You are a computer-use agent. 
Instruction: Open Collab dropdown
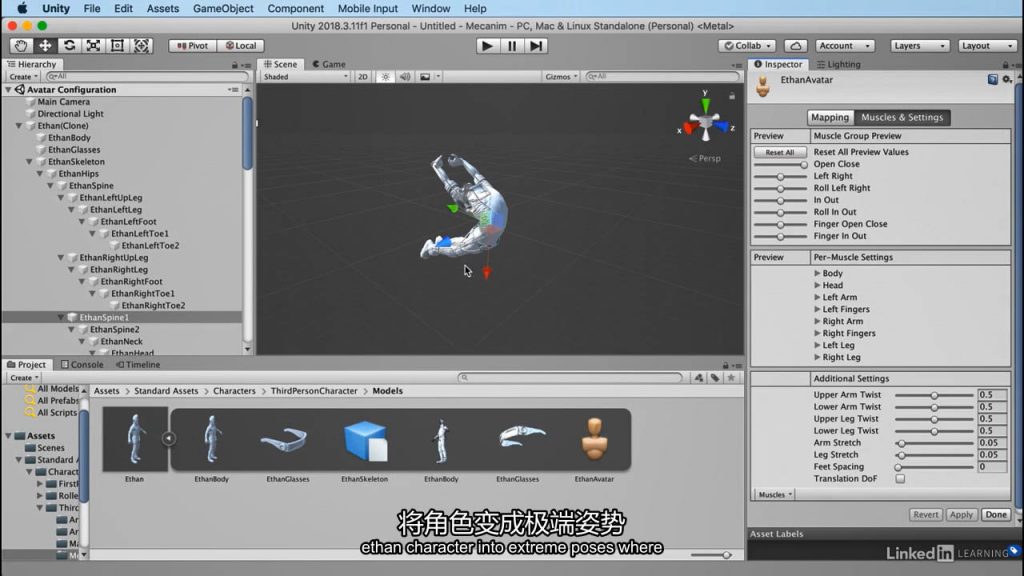click(747, 46)
